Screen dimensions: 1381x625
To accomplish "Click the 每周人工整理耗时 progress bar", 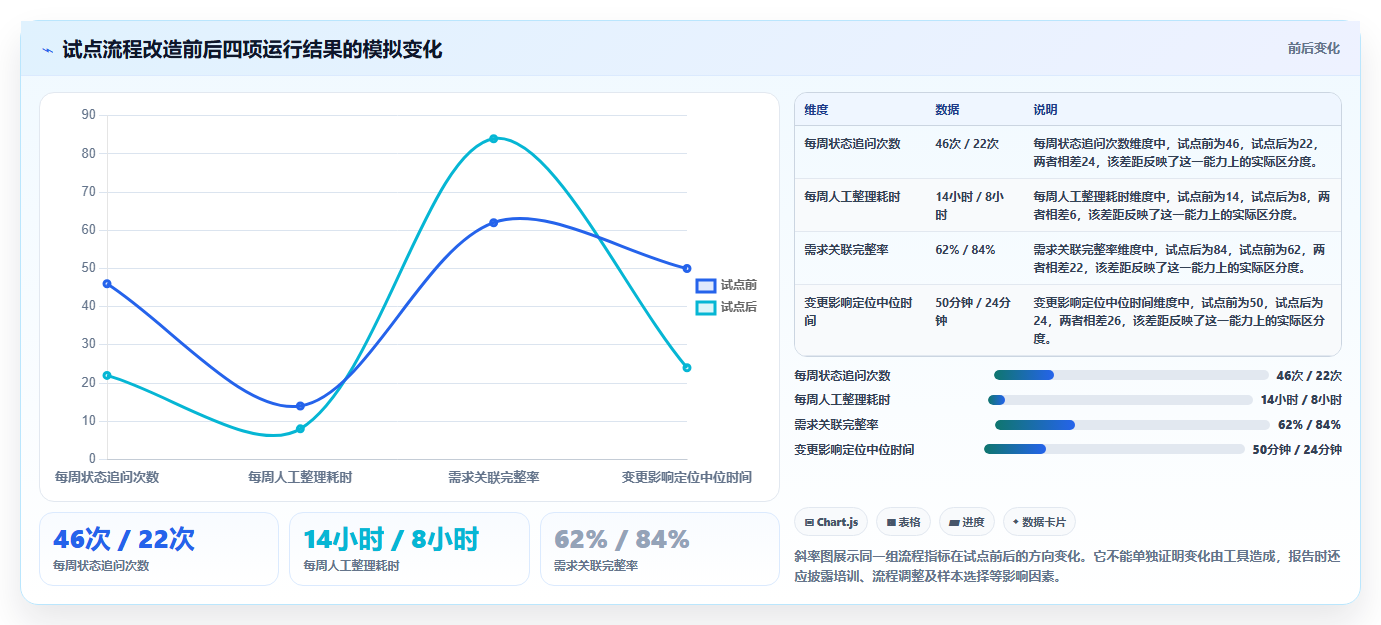I will pos(1120,400).
